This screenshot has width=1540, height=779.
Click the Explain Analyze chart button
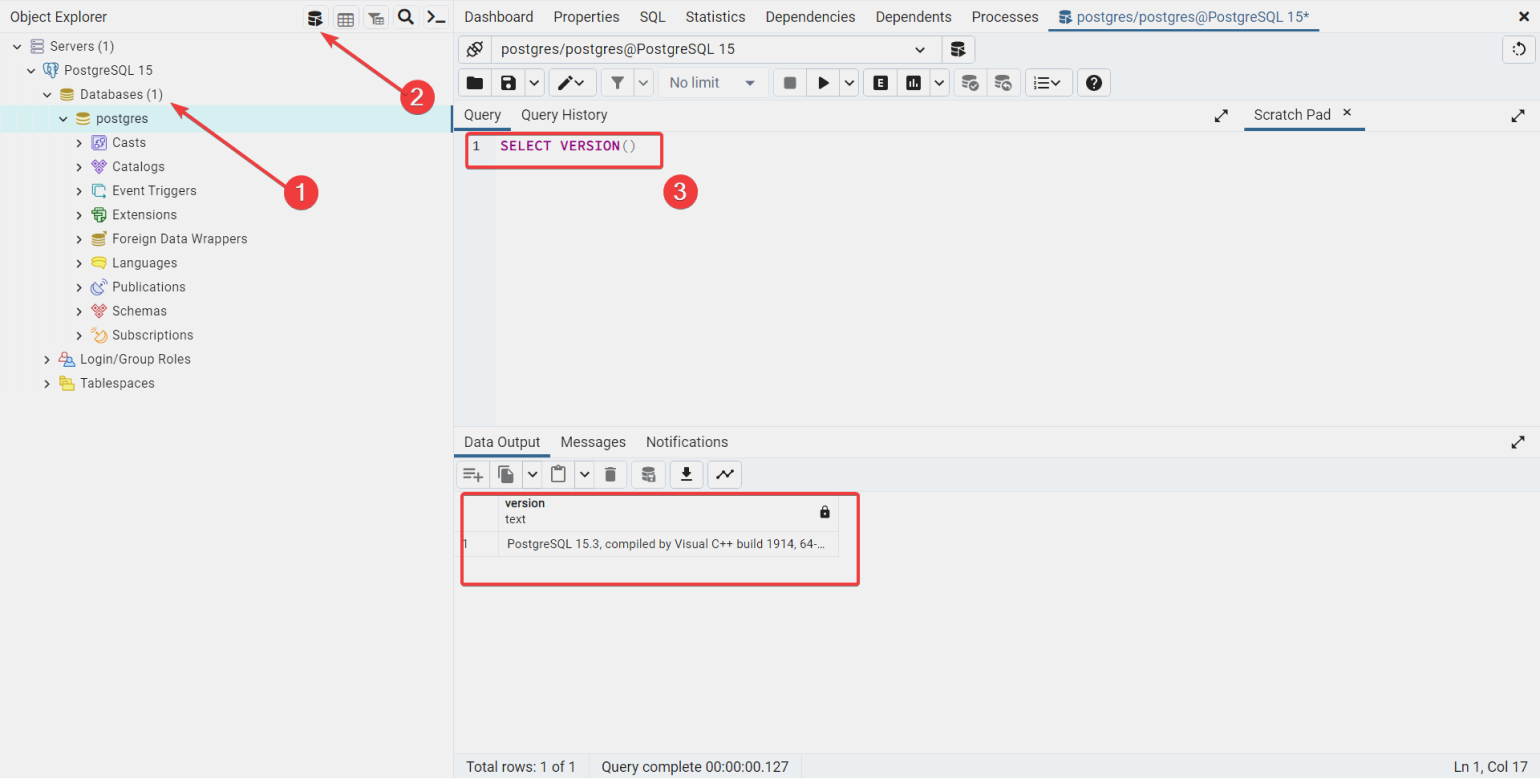tap(913, 83)
